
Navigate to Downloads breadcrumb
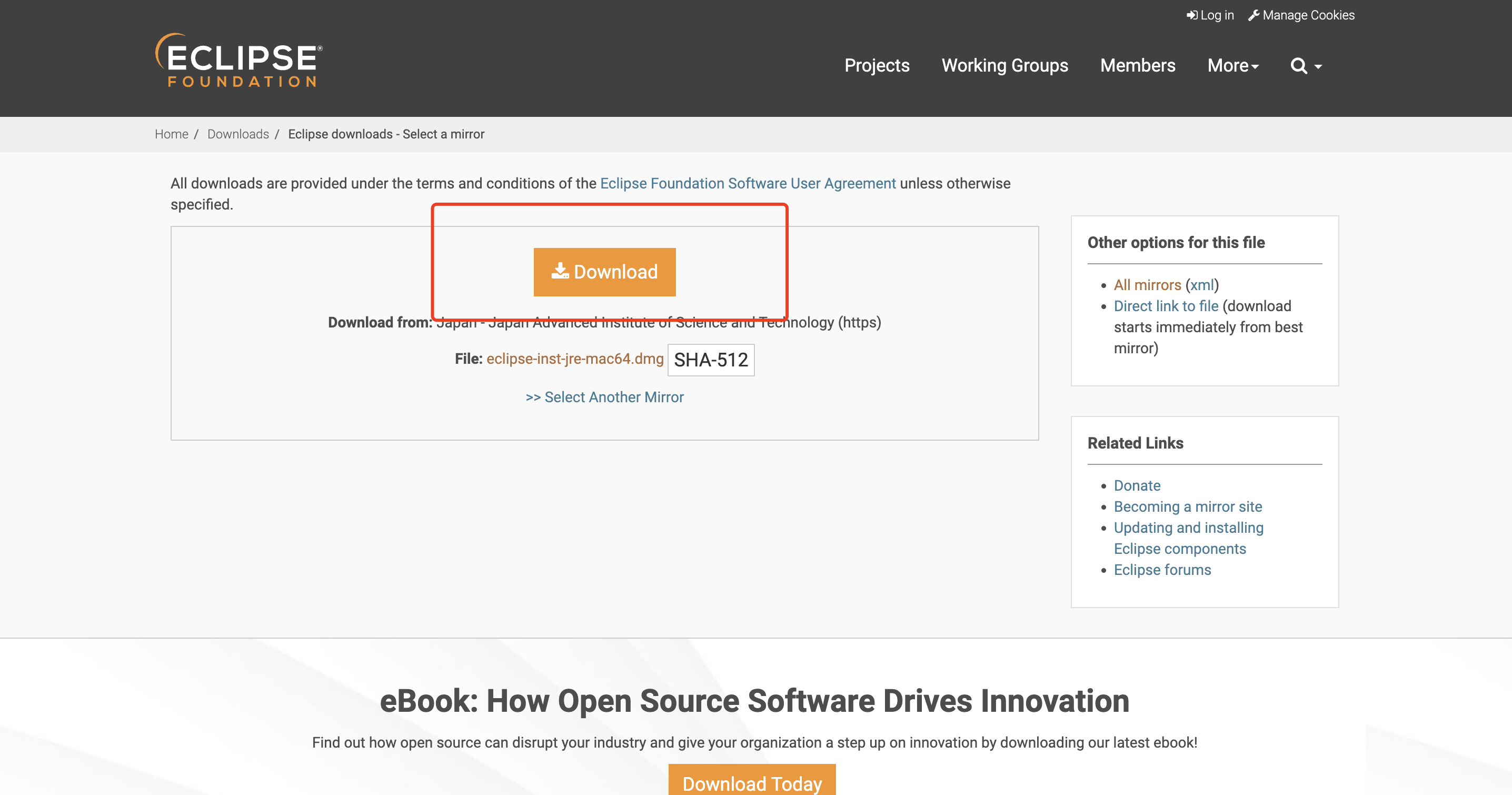238,134
